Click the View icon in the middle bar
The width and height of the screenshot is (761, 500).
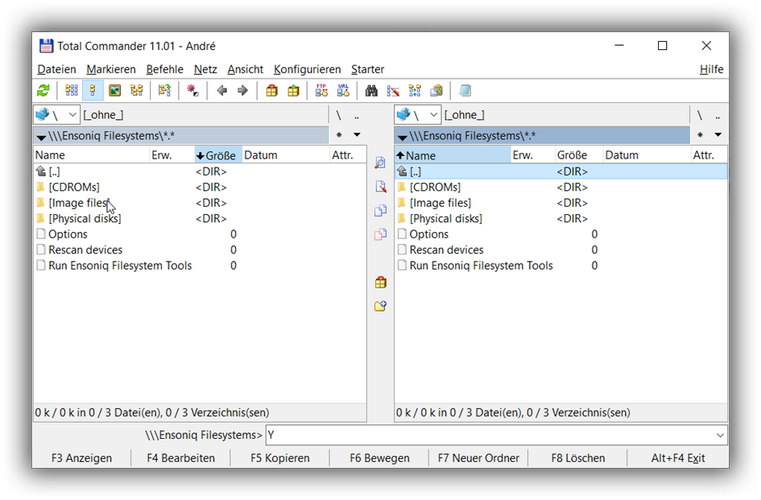click(380, 163)
